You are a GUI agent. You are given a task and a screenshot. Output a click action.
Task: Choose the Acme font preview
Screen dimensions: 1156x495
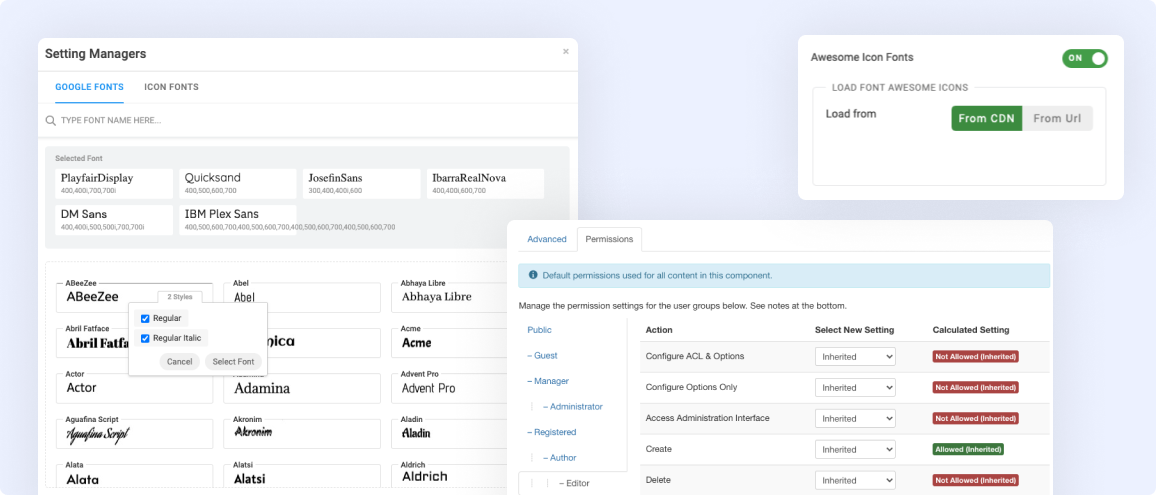(451, 343)
